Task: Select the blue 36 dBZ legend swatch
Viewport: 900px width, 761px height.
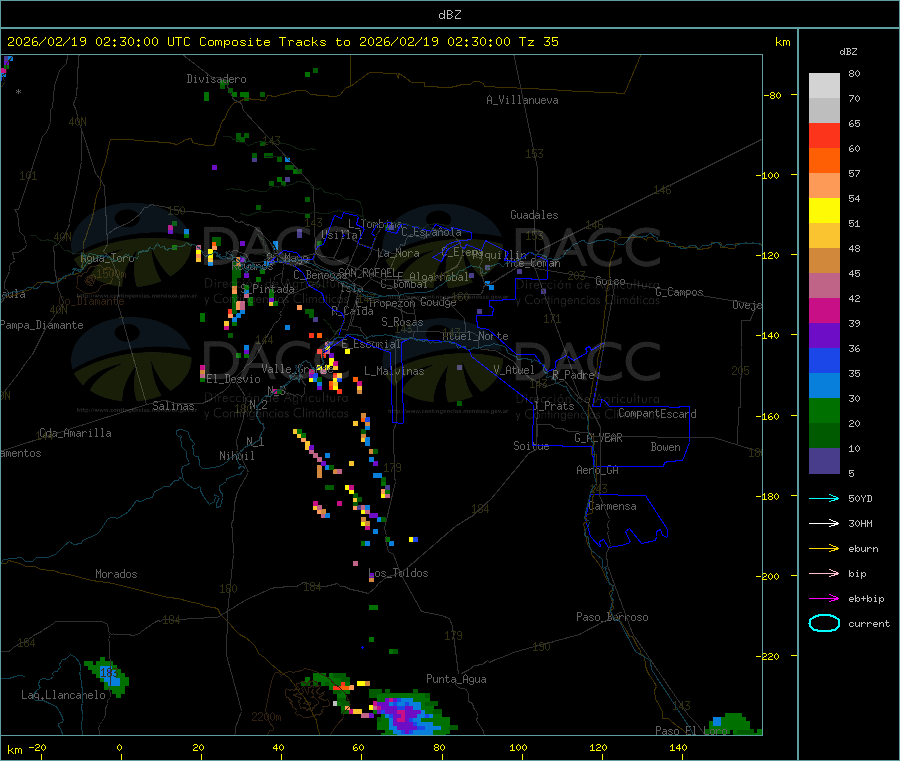Action: 824,360
